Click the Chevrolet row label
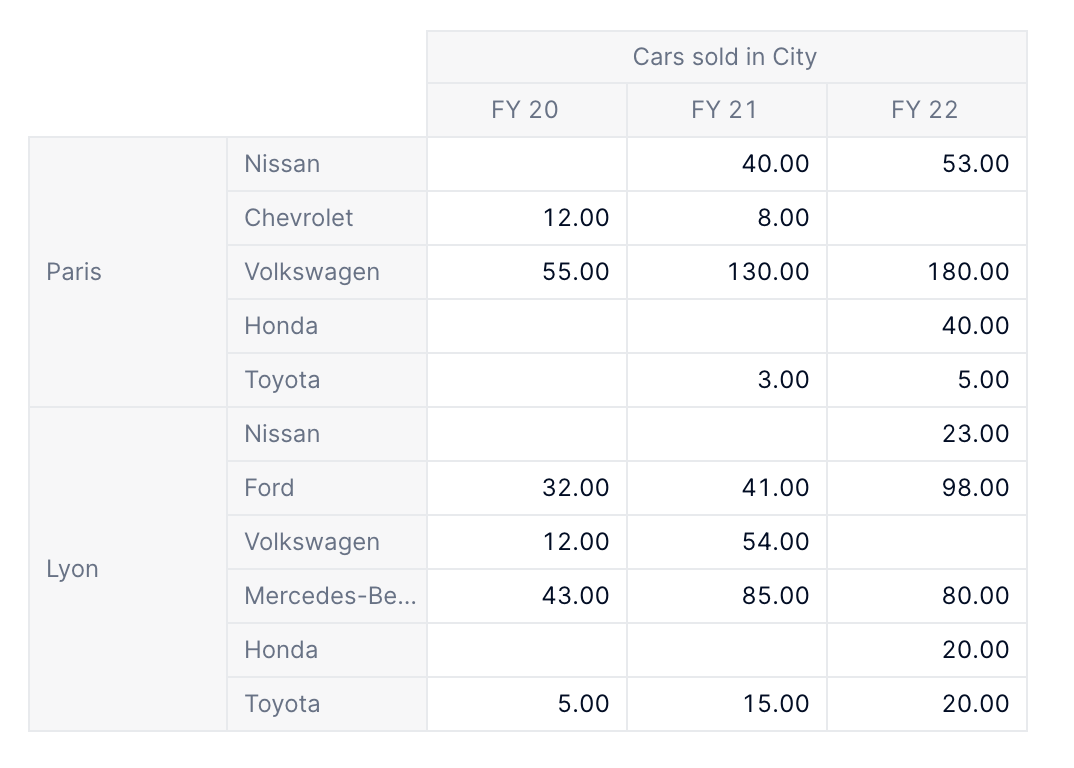 326,218
